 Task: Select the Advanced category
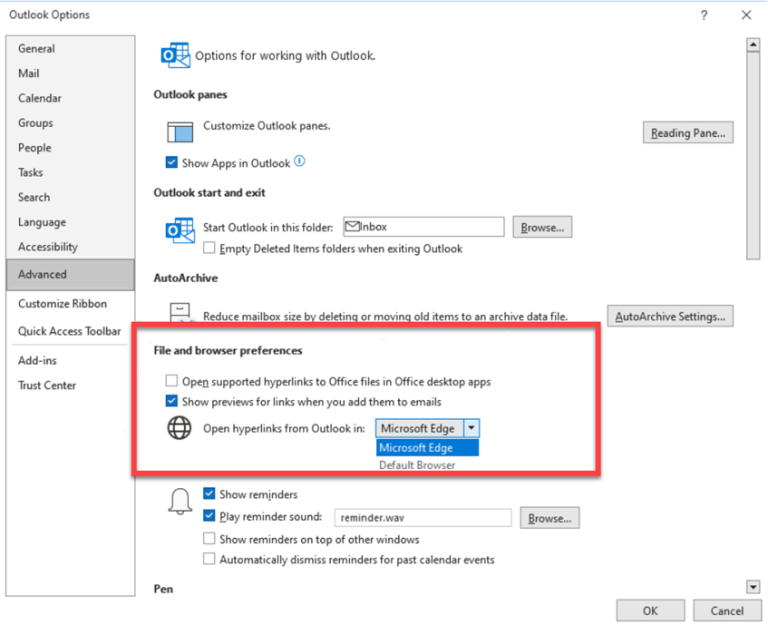pyautogui.click(x=70, y=274)
